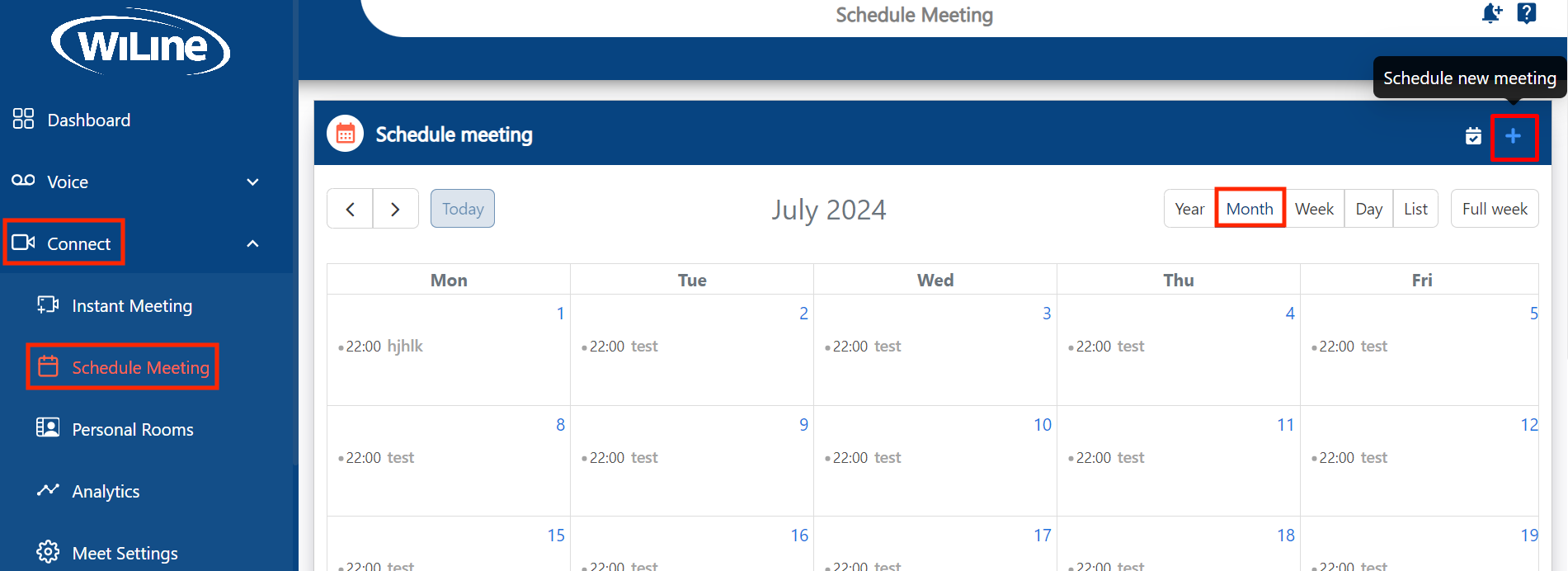Click the Today button
Viewport: 1568px width, 571px height.
point(463,209)
